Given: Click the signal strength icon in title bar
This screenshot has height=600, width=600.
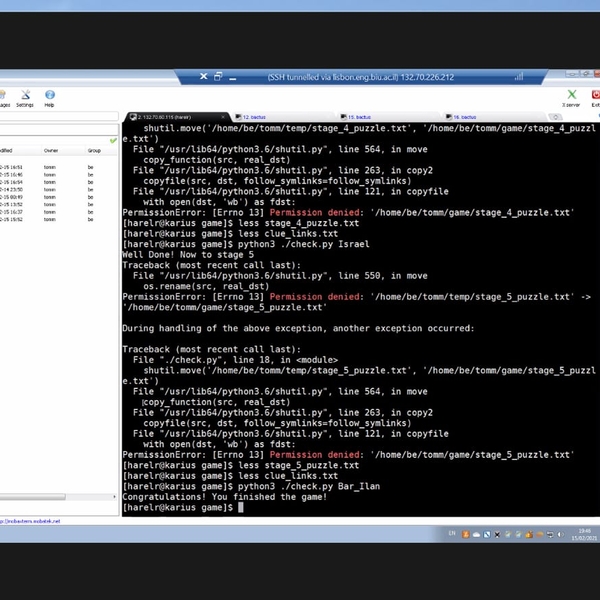Looking at the screenshot, I should 519,77.
